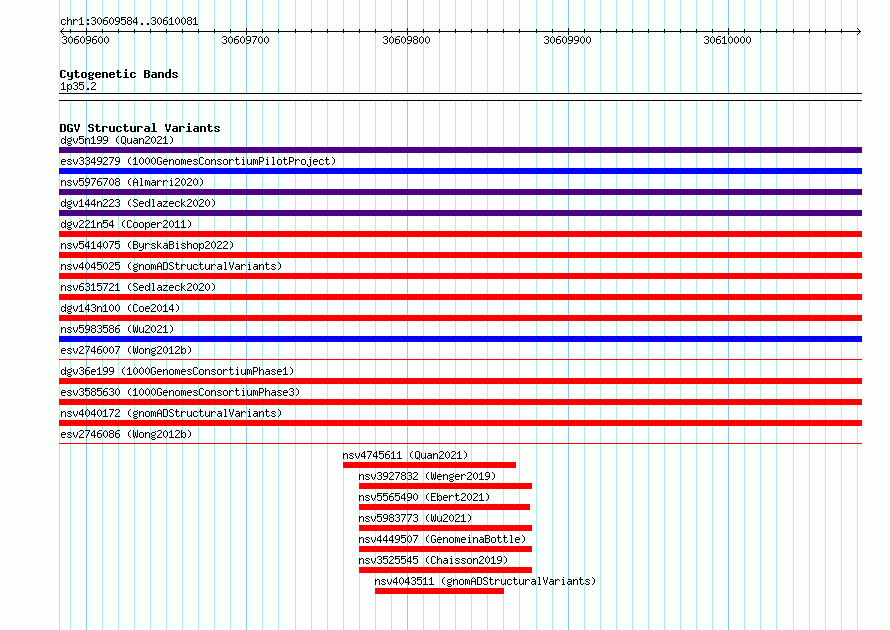Open nsv5976708 (Almarri2020) variant label

(x=132, y=182)
